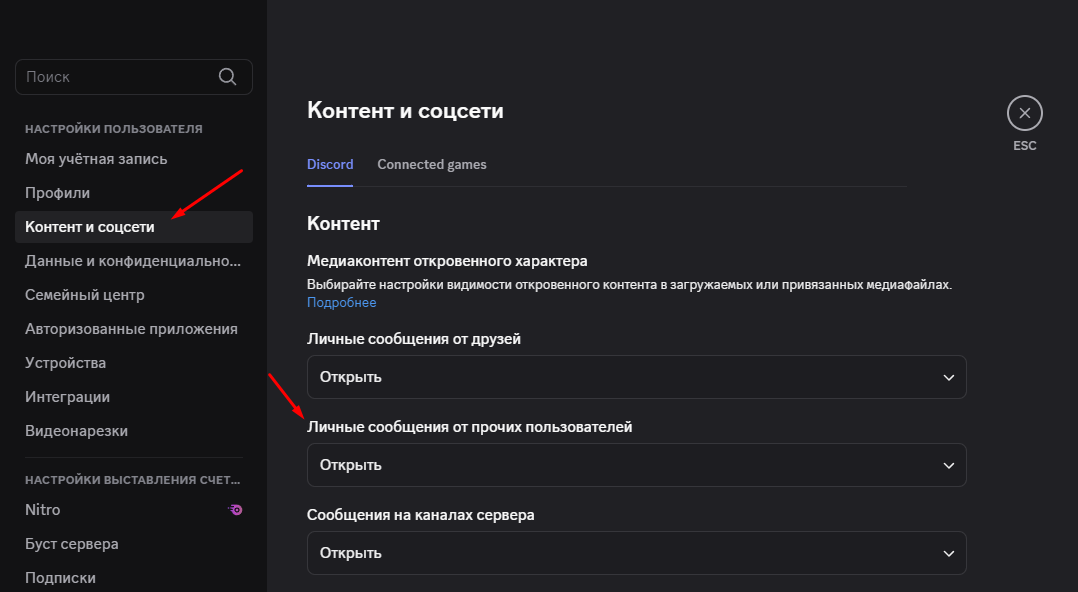
Task: Open dropdown for messages from other users
Action: (x=637, y=465)
